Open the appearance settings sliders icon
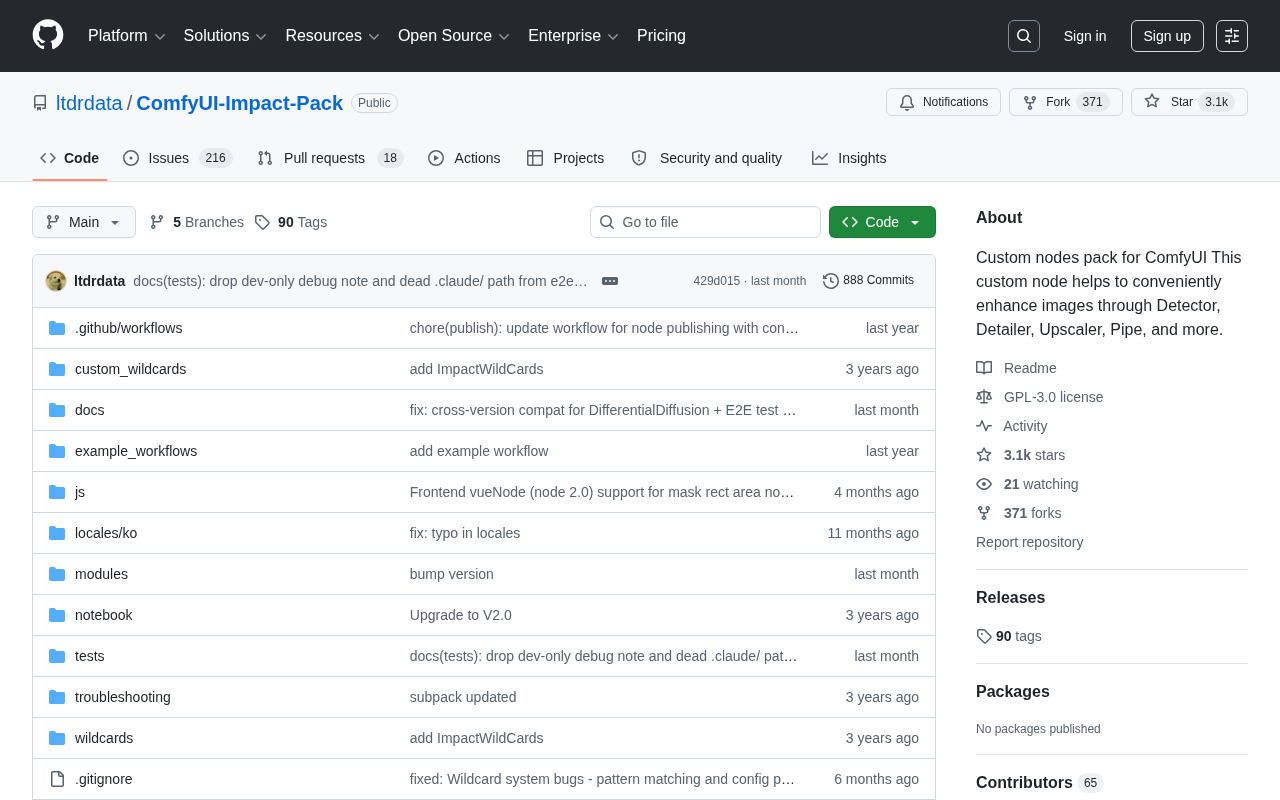Image resolution: width=1280 pixels, height=800 pixels. (1232, 36)
